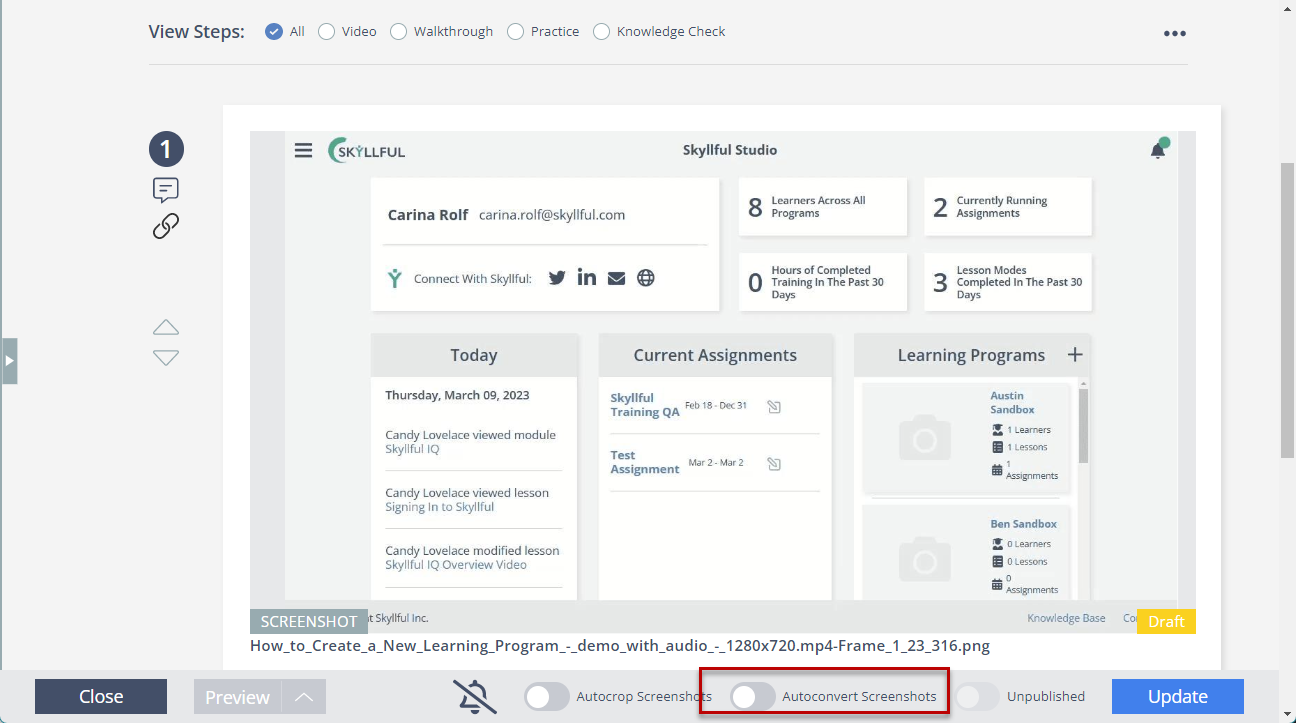Select the Practice view steps option
Screen dimensions: 1296x723
[x=516, y=32]
